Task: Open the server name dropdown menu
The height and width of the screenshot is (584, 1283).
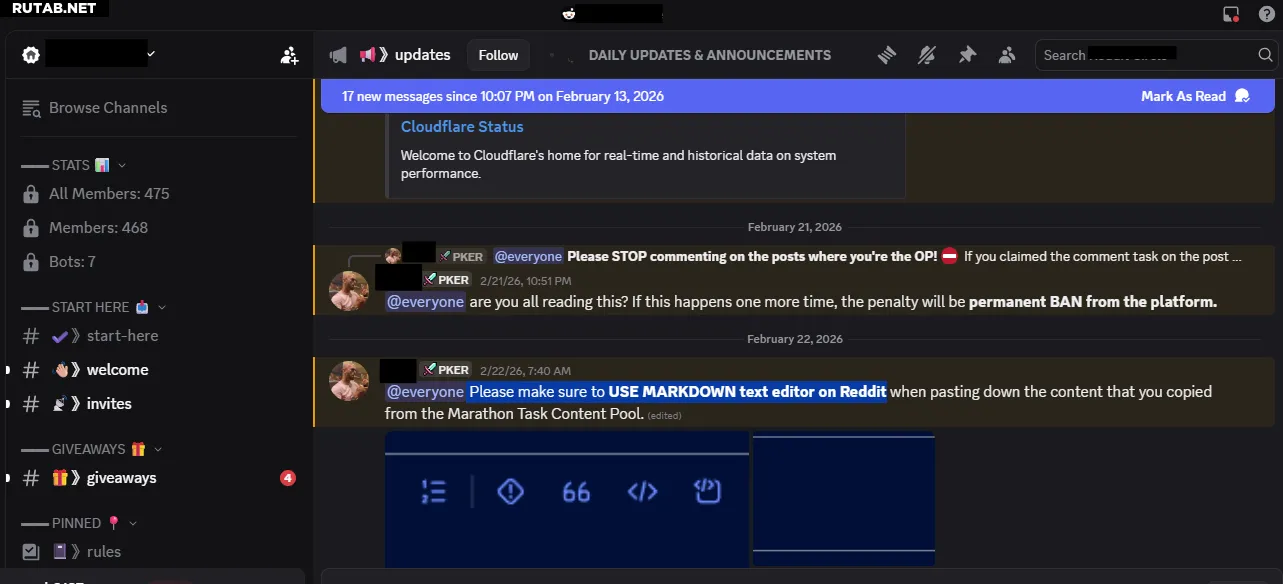Action: pyautogui.click(x=151, y=54)
